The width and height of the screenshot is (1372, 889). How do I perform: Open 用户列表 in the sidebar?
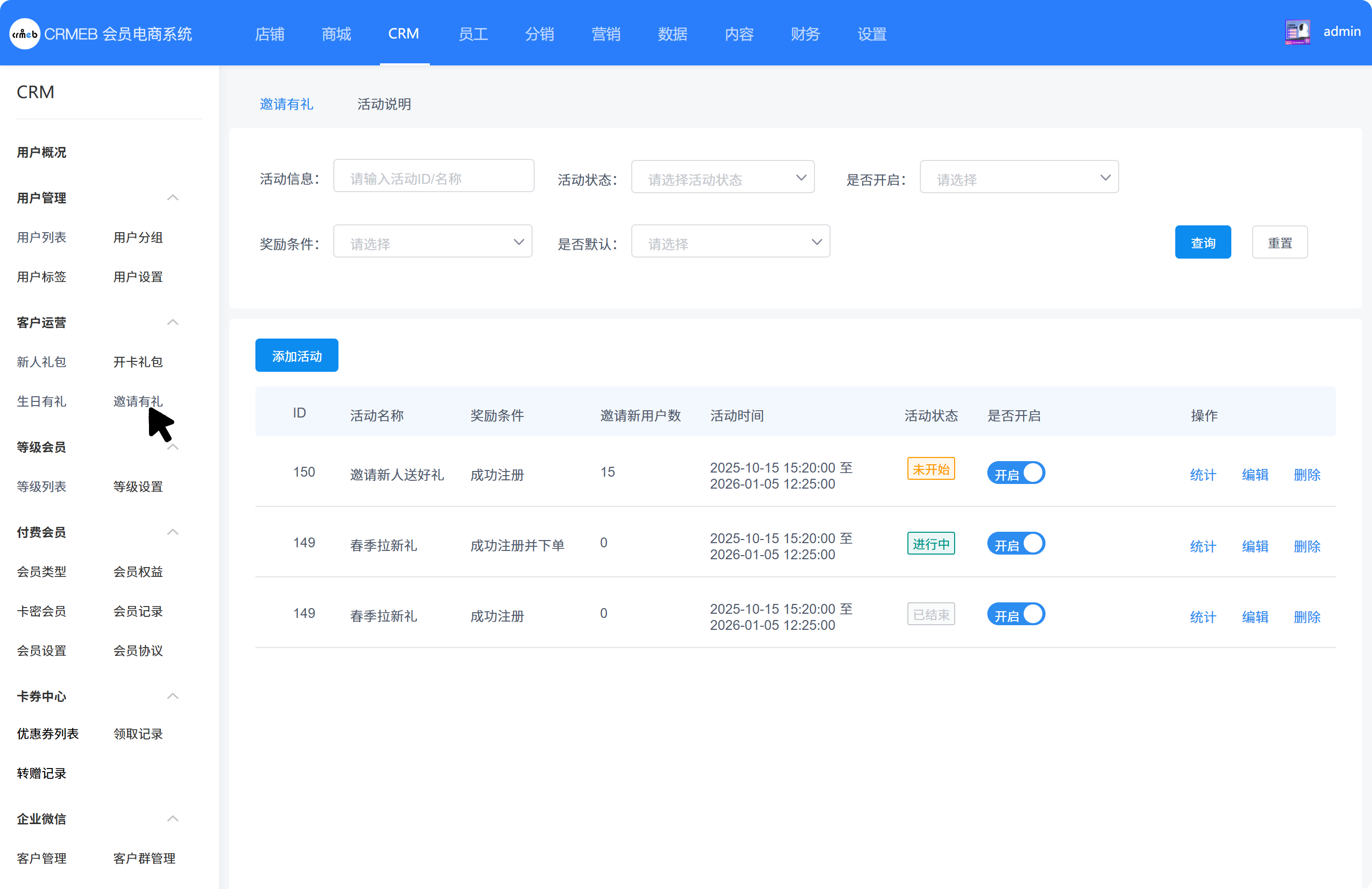point(42,237)
